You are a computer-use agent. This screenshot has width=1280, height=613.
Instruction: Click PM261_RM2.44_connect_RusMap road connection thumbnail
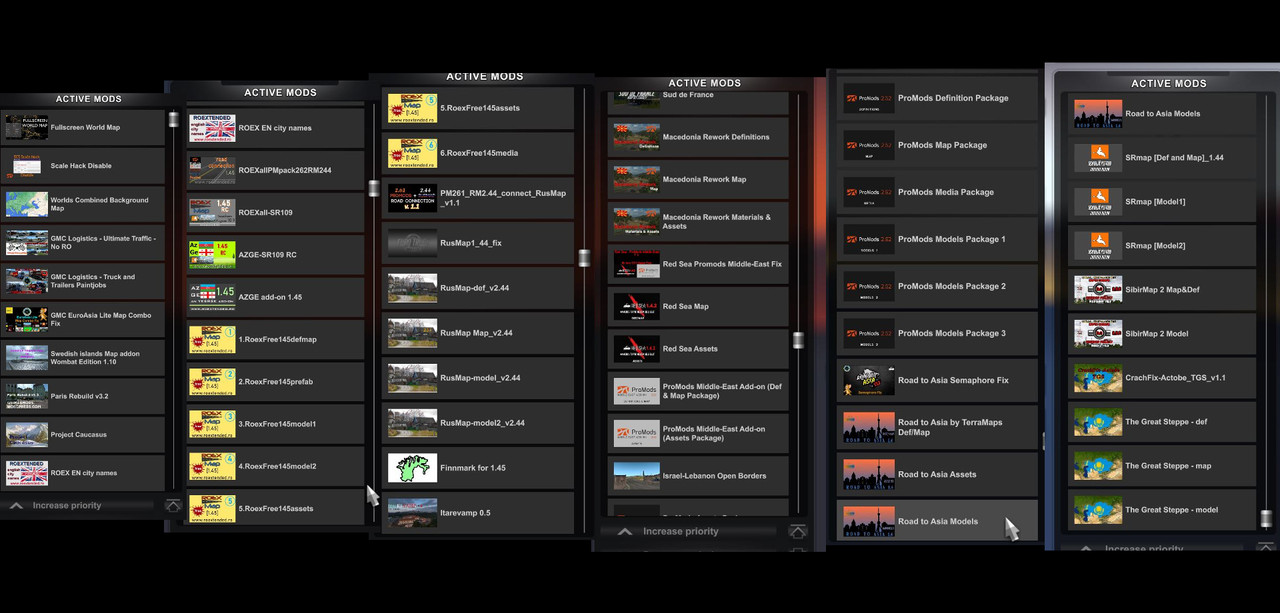point(412,197)
